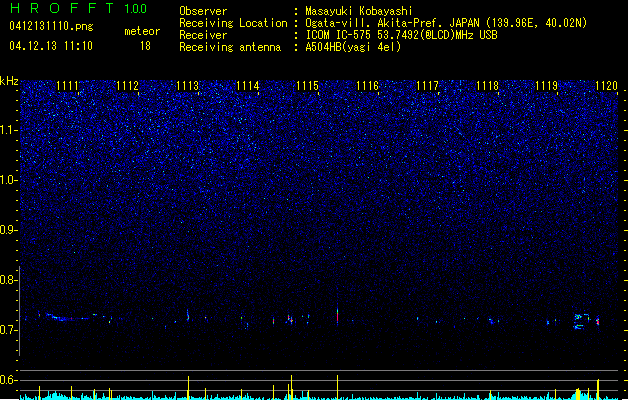Click the Receiver field label

(203, 35)
